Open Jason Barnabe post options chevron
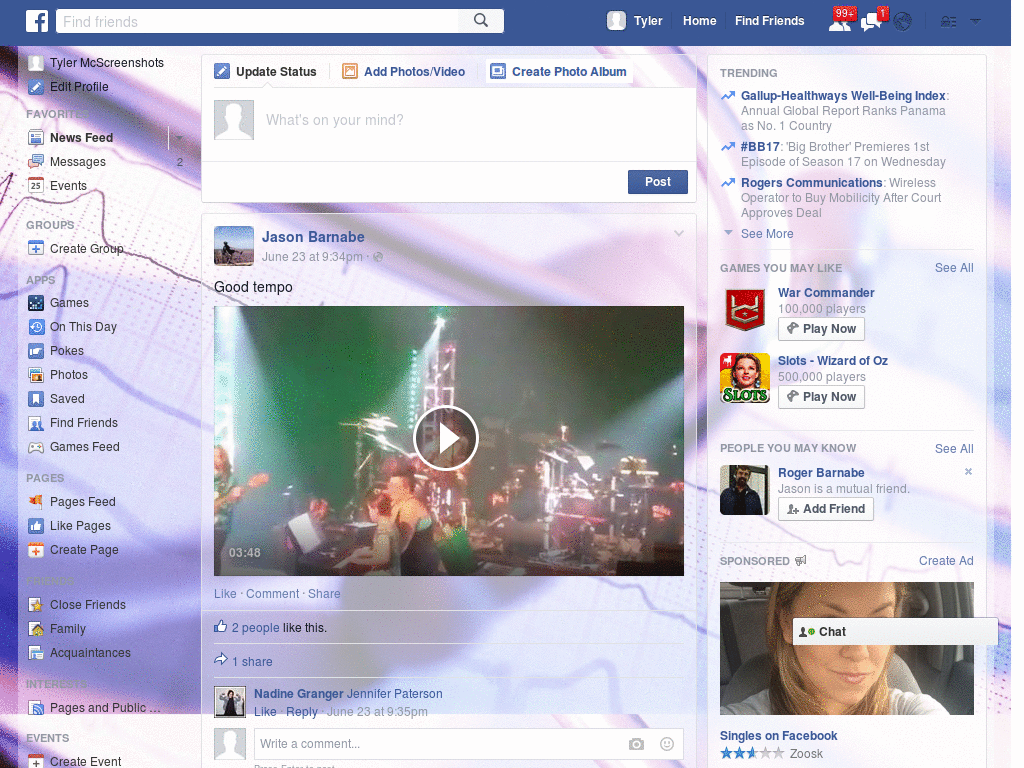Viewport: 1024px width, 768px height. (679, 233)
